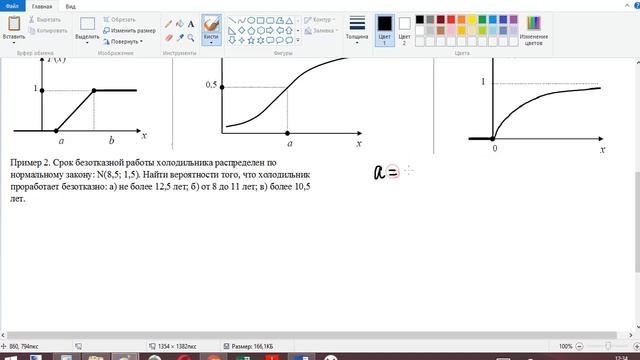Select Цвет 1 foreground color box

point(384,30)
